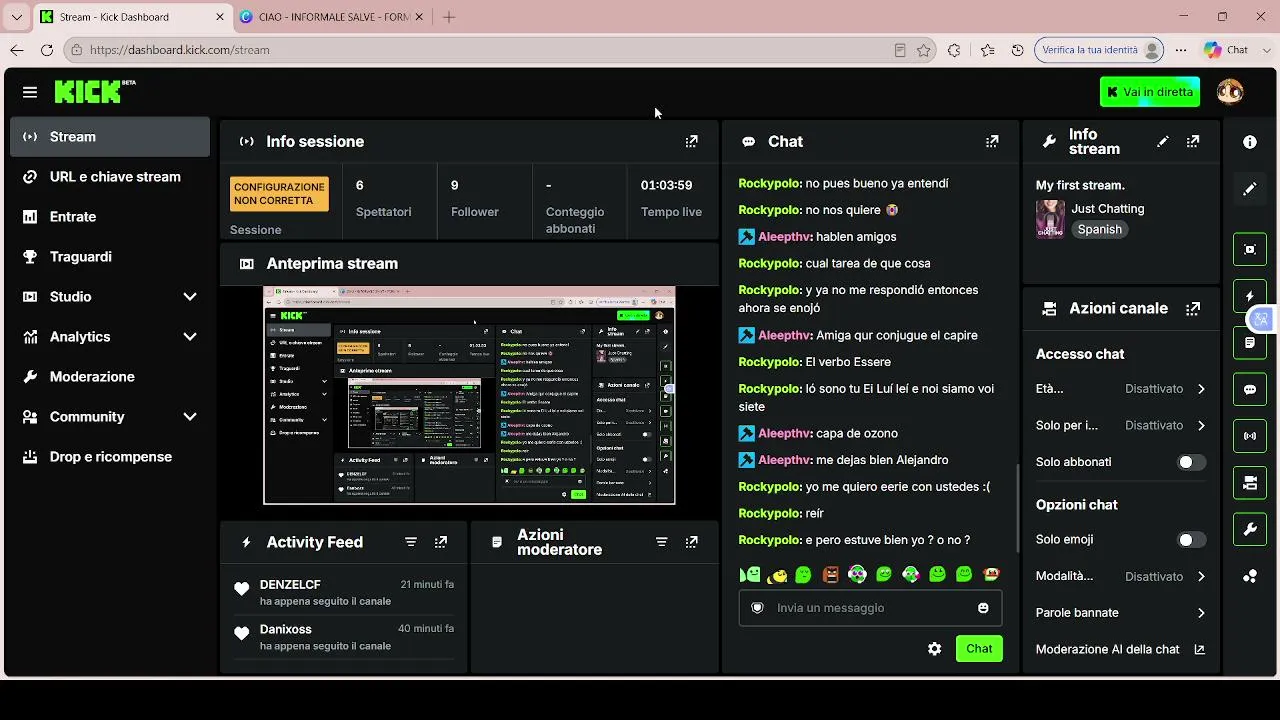Pop out the Chat panel

pos(992,142)
